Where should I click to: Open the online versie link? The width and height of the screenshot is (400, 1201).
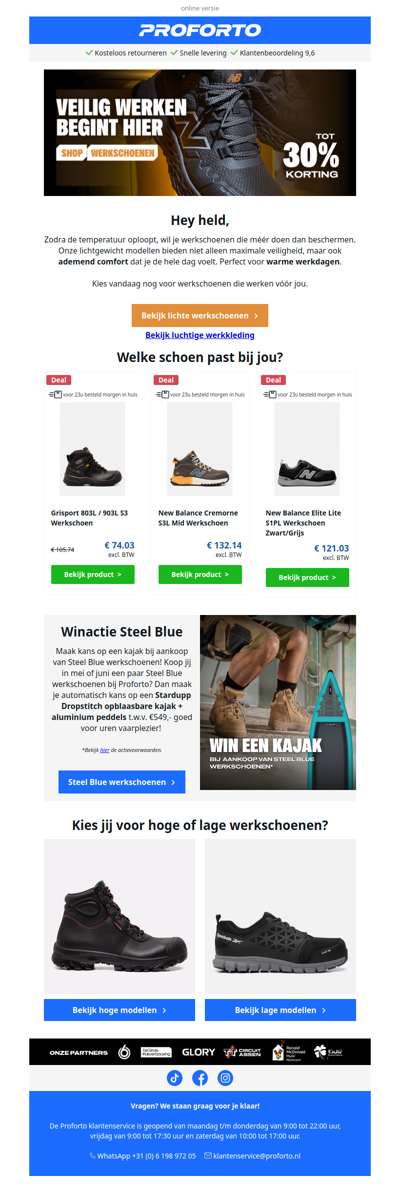point(200,8)
